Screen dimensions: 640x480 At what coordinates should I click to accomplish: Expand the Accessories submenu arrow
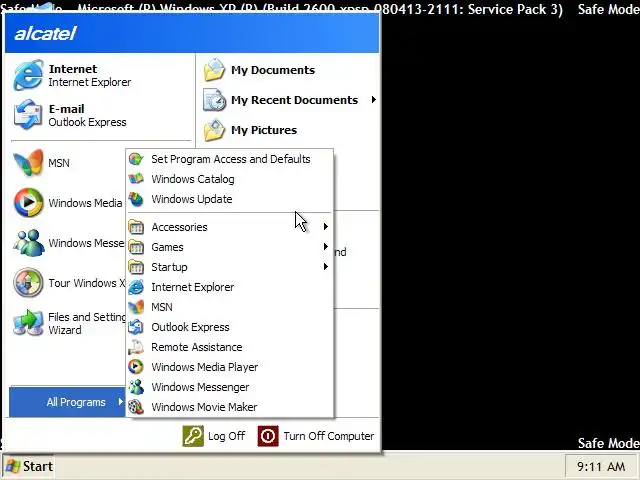tap(326, 227)
